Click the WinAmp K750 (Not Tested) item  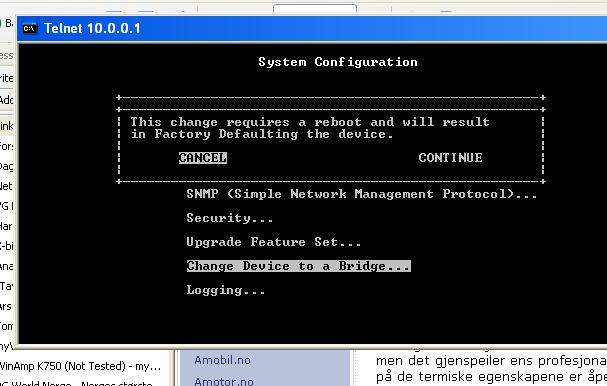[x=80, y=366]
